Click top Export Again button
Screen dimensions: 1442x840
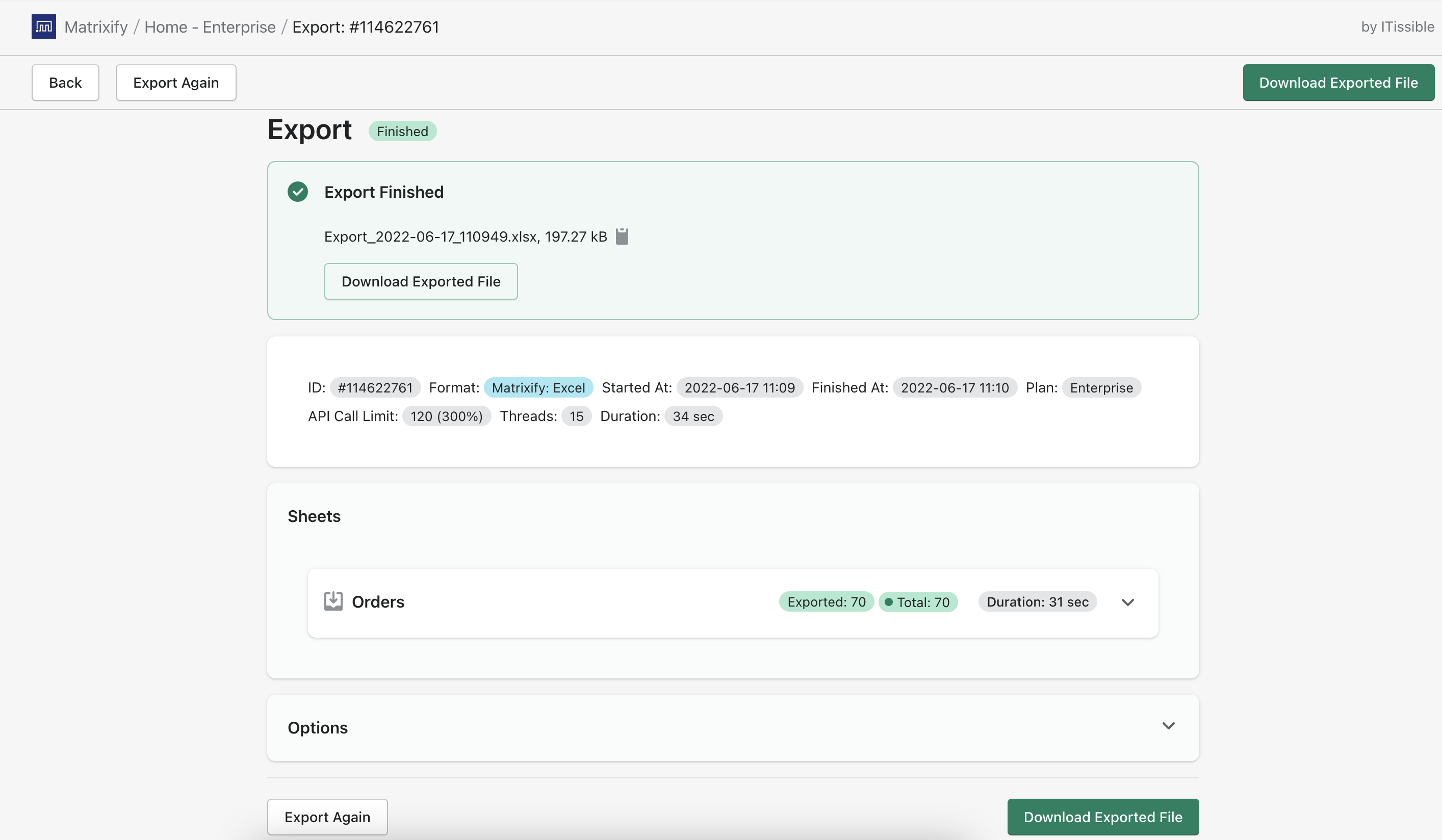176,83
